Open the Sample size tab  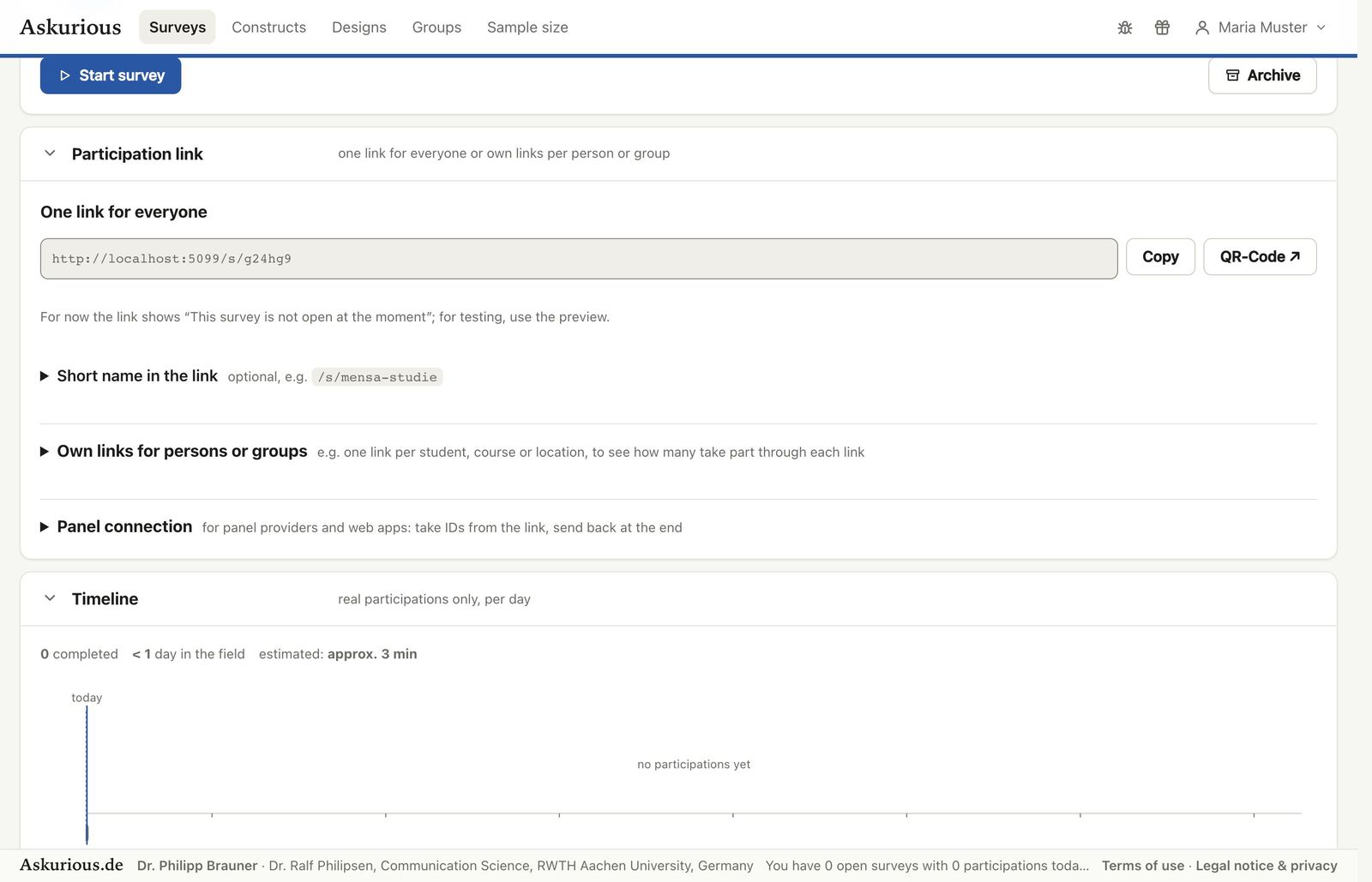coord(527,27)
